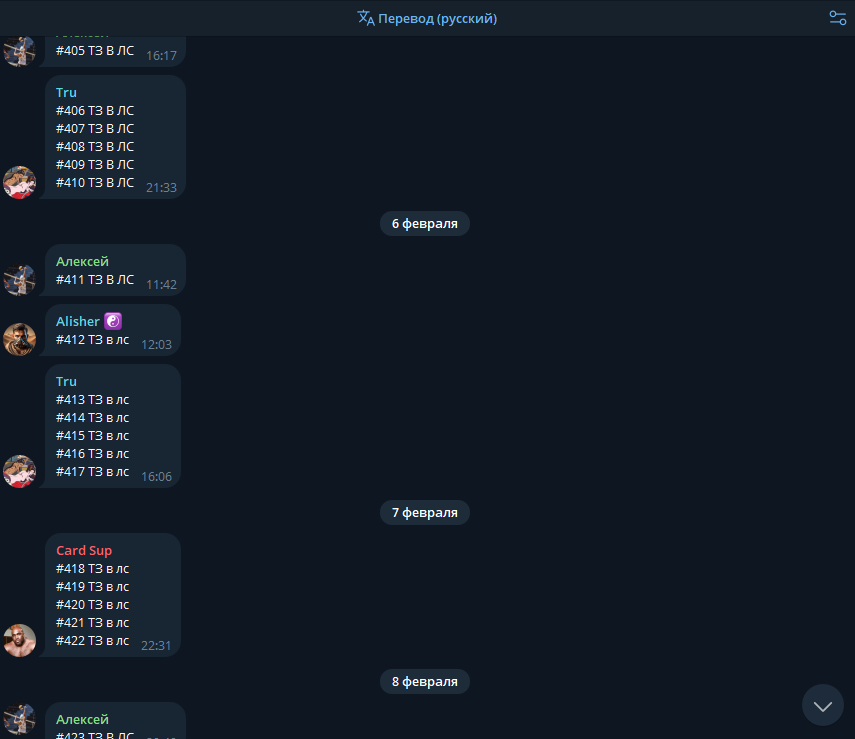Screen dimensions: 855x739
Task: Select the line #420 ТЗ в лс
Action: [x=93, y=605]
